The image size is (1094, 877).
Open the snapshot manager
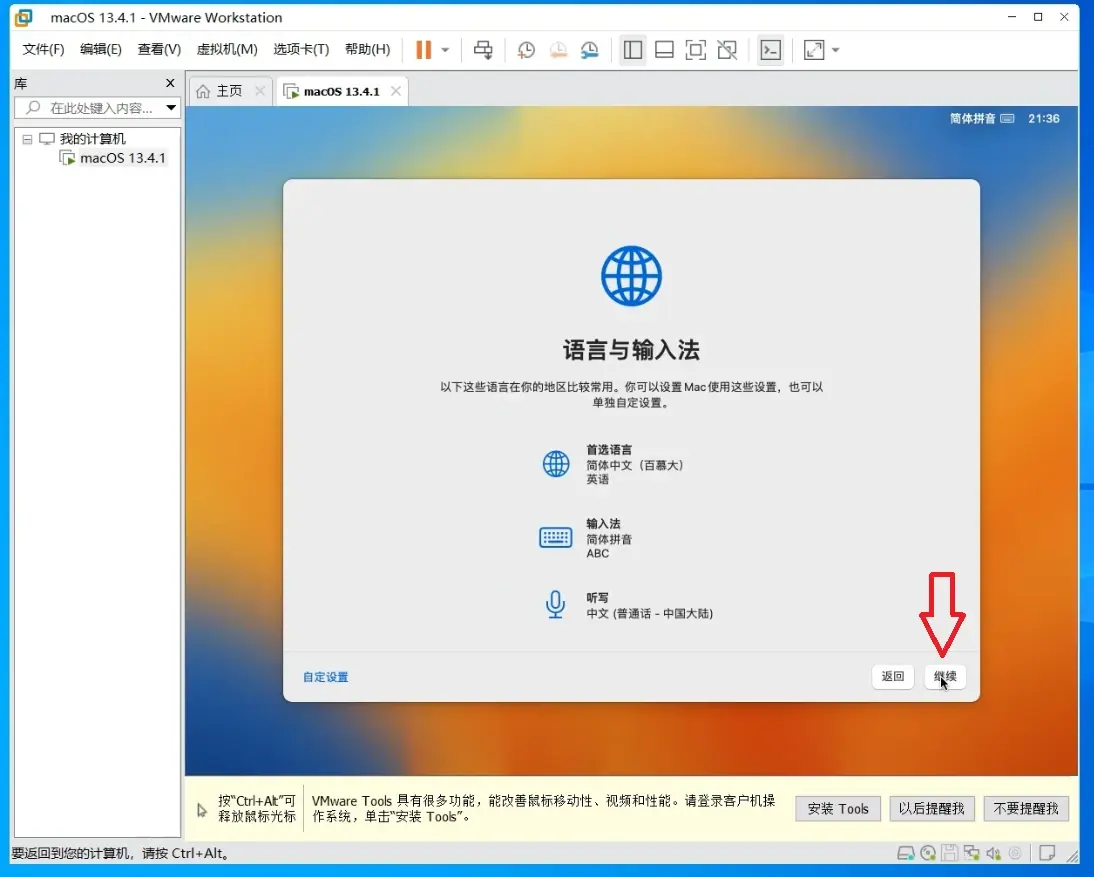point(590,50)
